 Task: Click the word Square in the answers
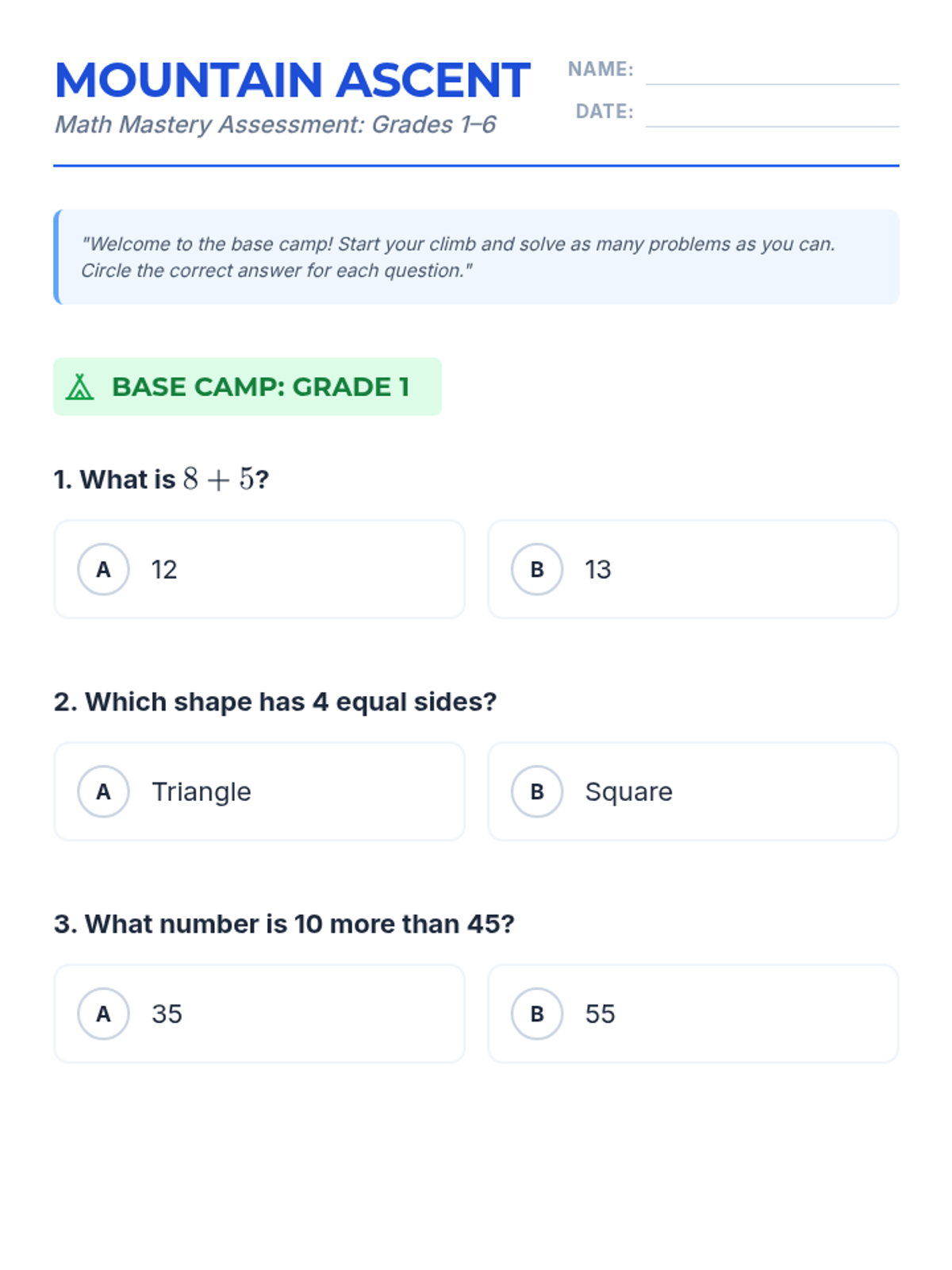tap(628, 791)
